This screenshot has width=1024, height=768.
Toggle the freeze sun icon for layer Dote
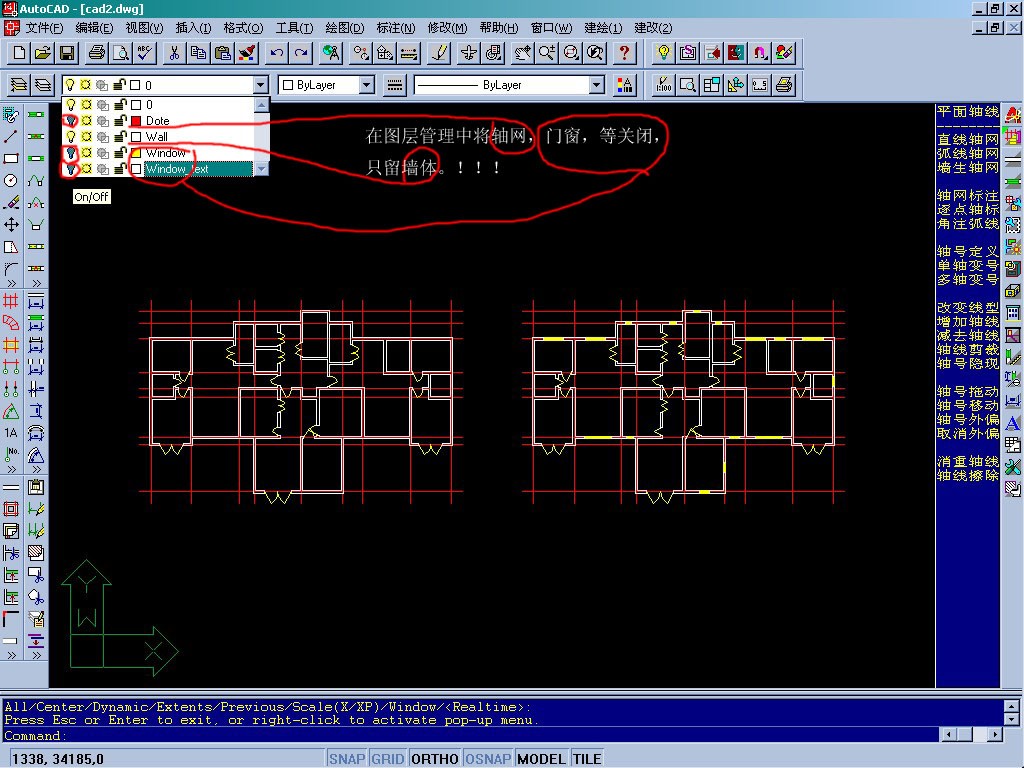point(86,121)
